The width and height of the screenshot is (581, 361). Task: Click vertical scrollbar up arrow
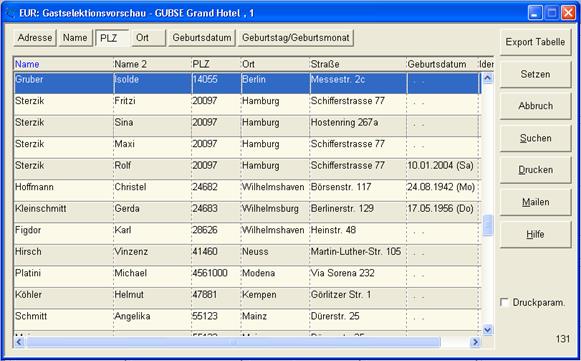[488, 78]
